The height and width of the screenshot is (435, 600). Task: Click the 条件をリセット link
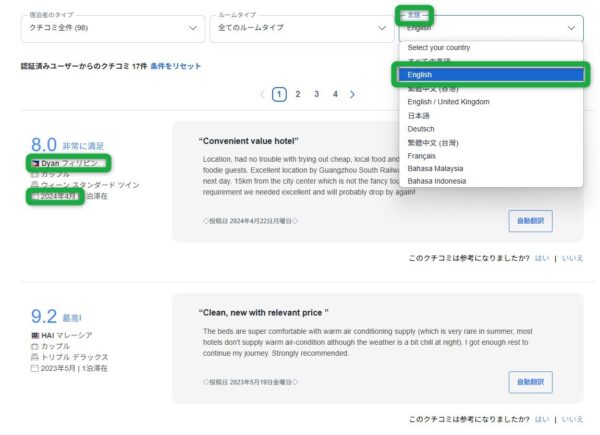pos(175,65)
